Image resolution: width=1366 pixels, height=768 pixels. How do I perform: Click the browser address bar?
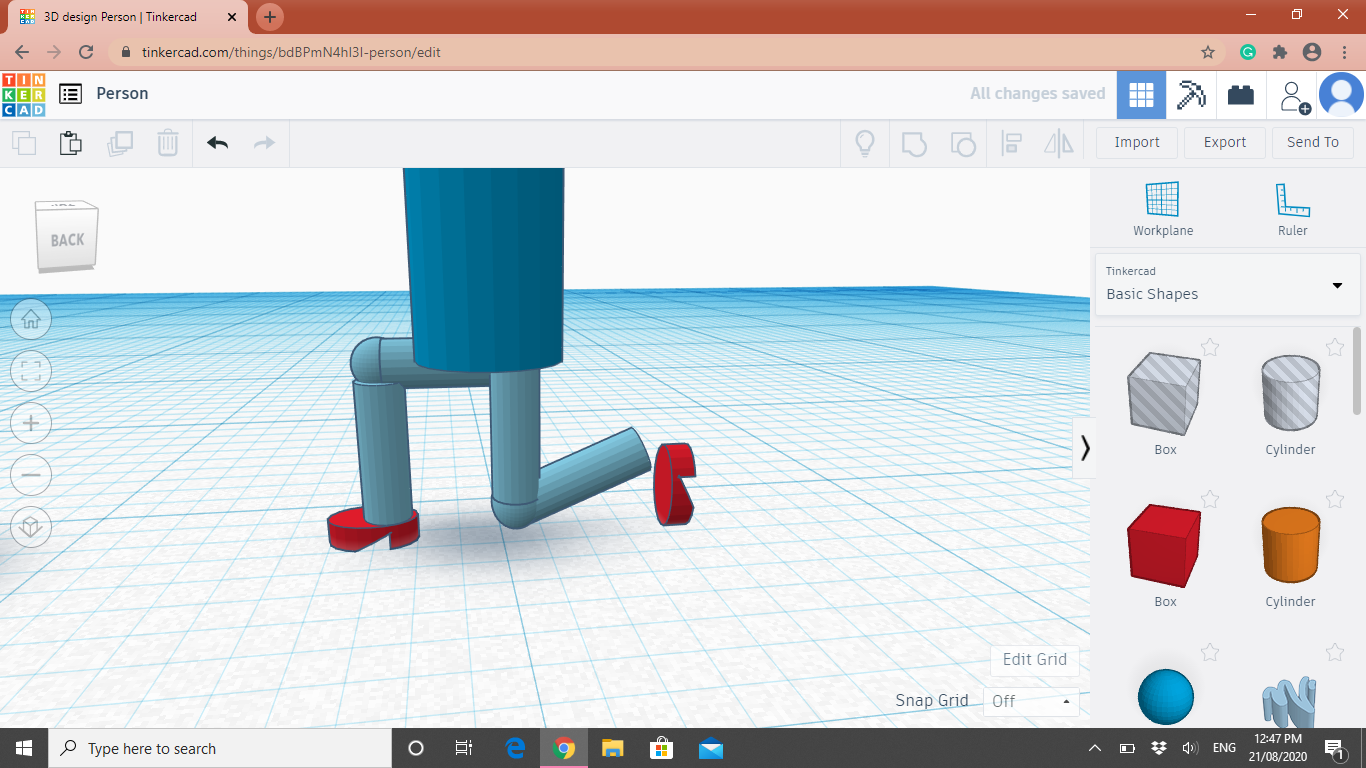(660, 52)
